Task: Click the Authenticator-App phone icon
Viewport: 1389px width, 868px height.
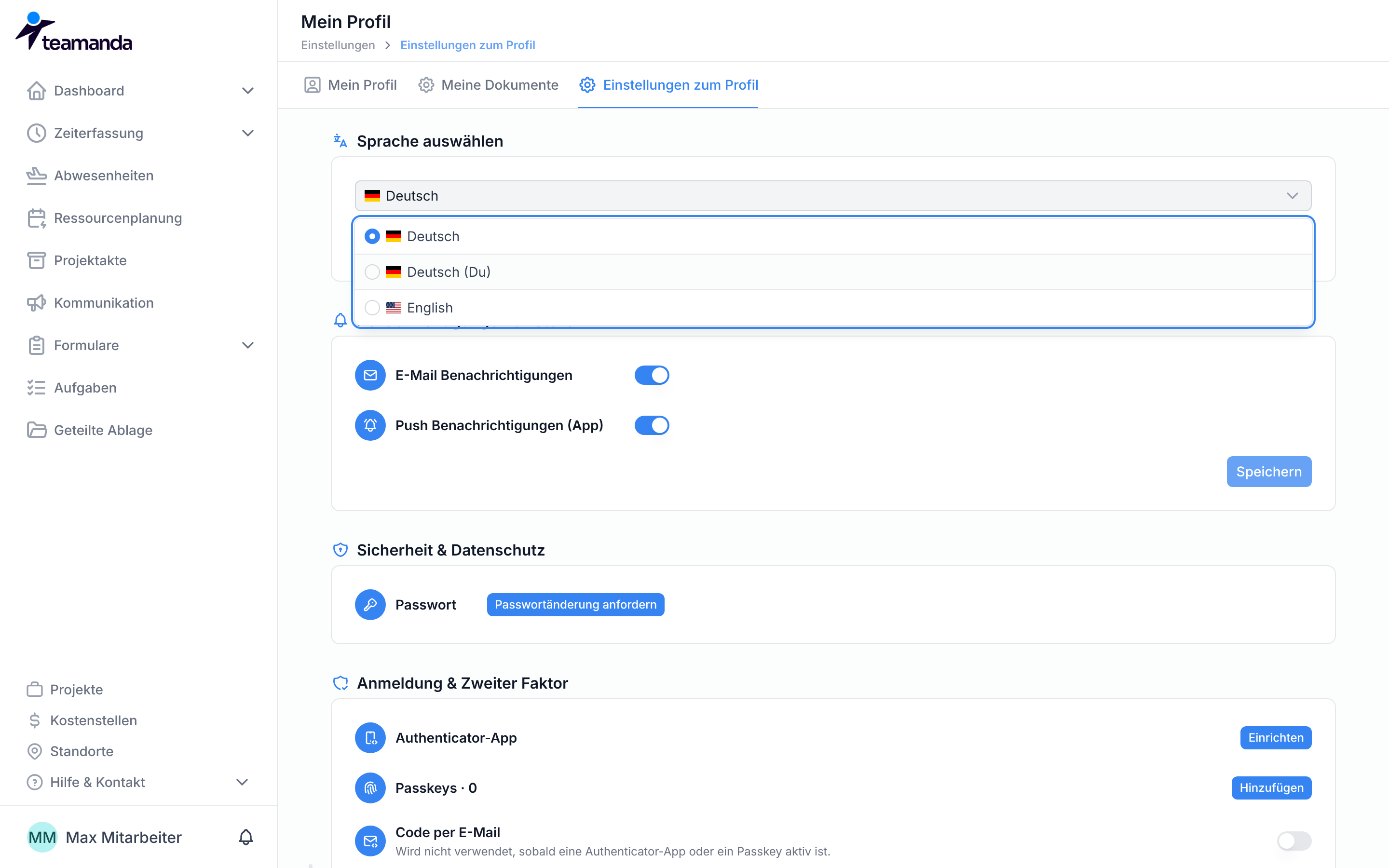Action: (370, 738)
